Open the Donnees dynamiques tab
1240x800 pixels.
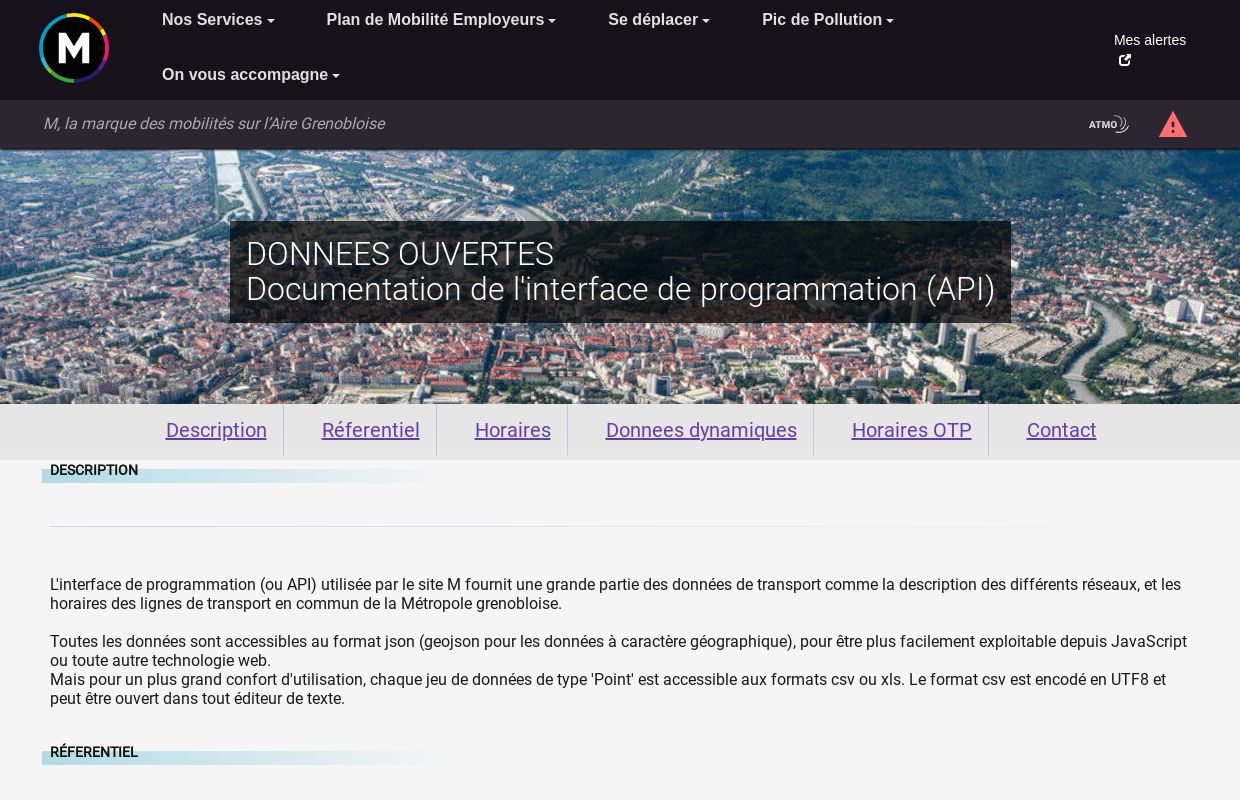point(701,430)
